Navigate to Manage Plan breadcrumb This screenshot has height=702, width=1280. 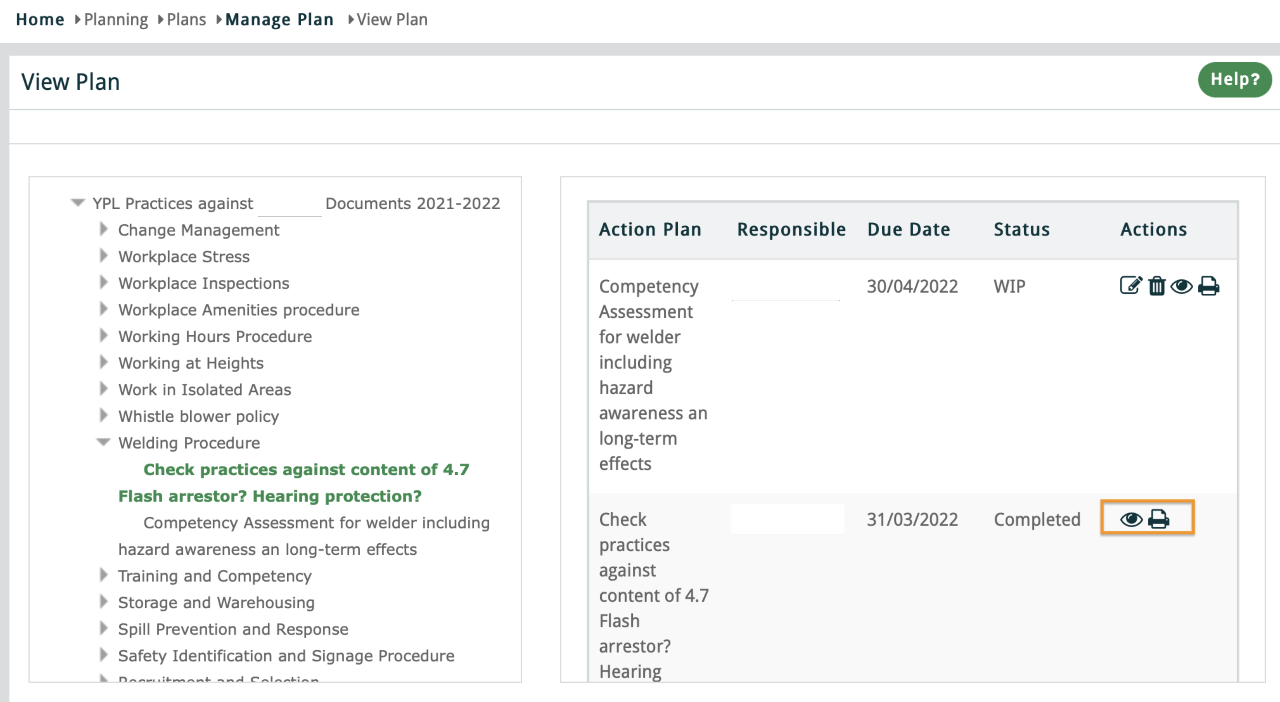[x=279, y=20]
